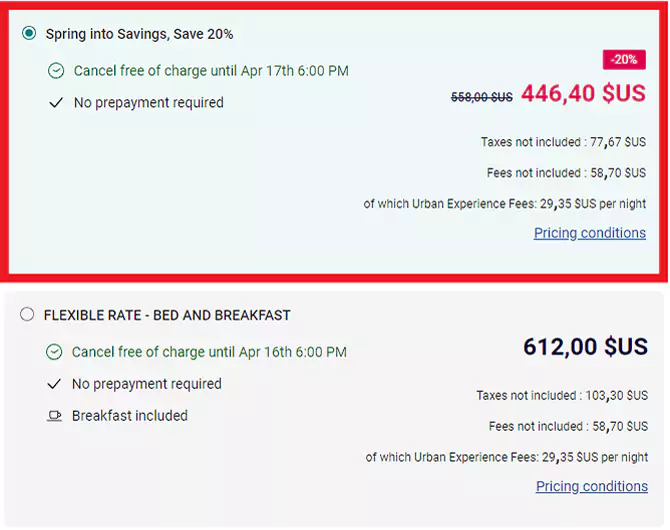
Task: Click the Spring into Savings, Save 20% title
Action: click(x=139, y=34)
